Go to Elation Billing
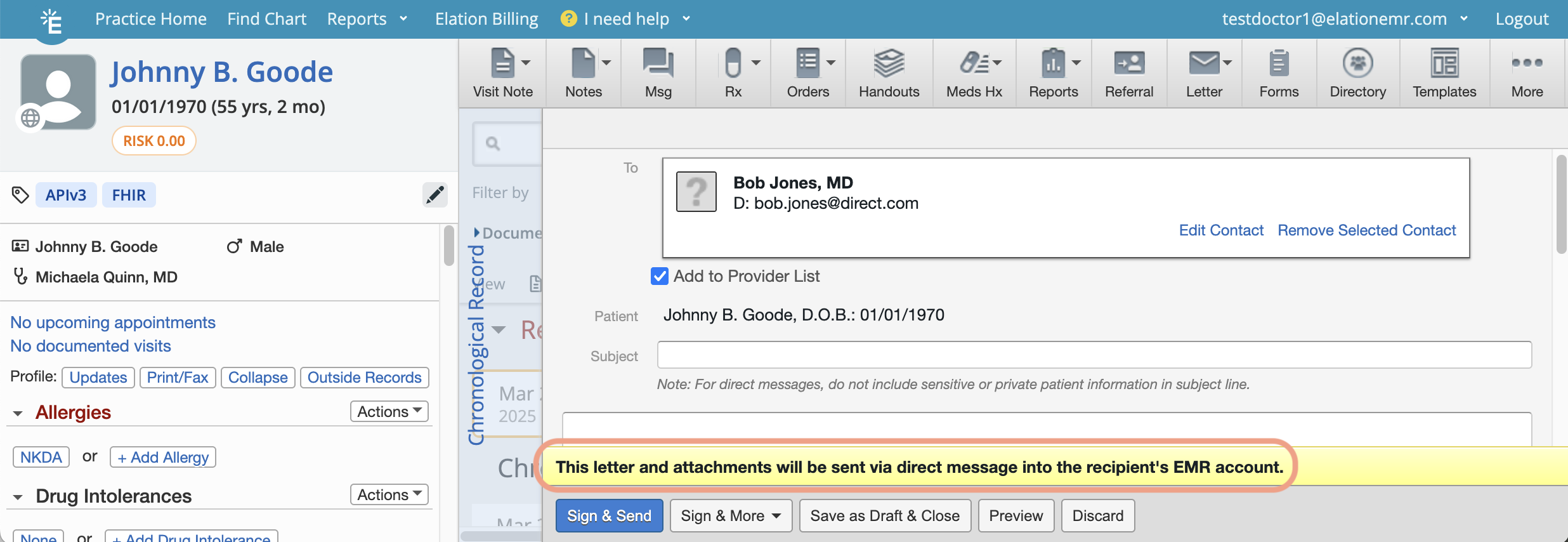The width and height of the screenshot is (1568, 542). (487, 19)
